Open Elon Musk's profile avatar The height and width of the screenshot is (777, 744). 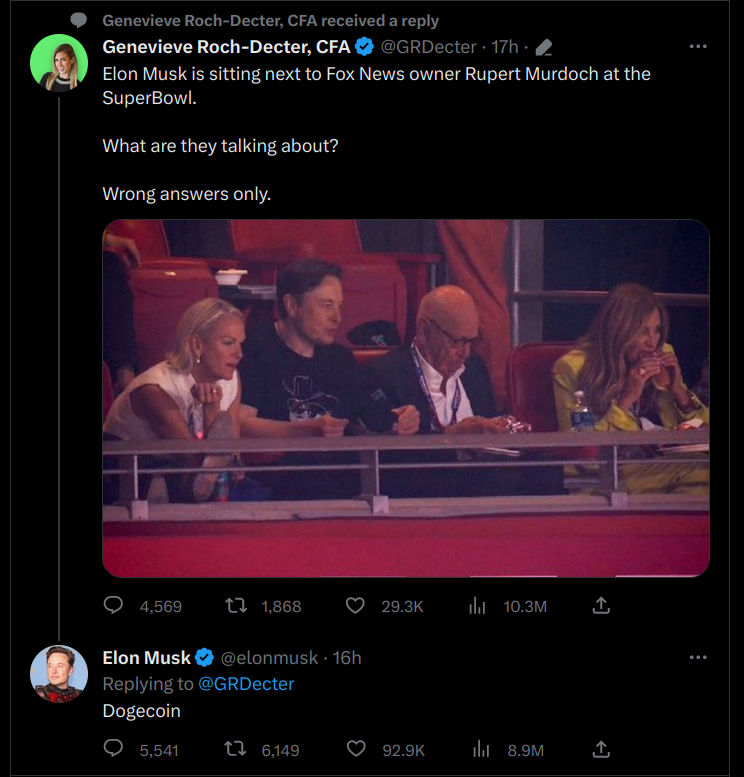tap(59, 673)
